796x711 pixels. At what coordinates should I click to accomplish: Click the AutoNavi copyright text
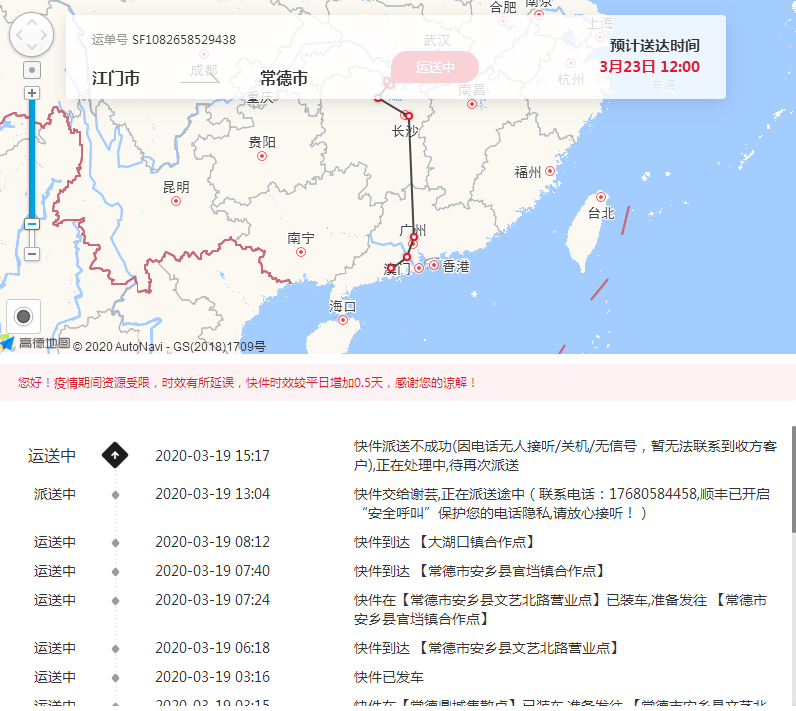[169, 347]
